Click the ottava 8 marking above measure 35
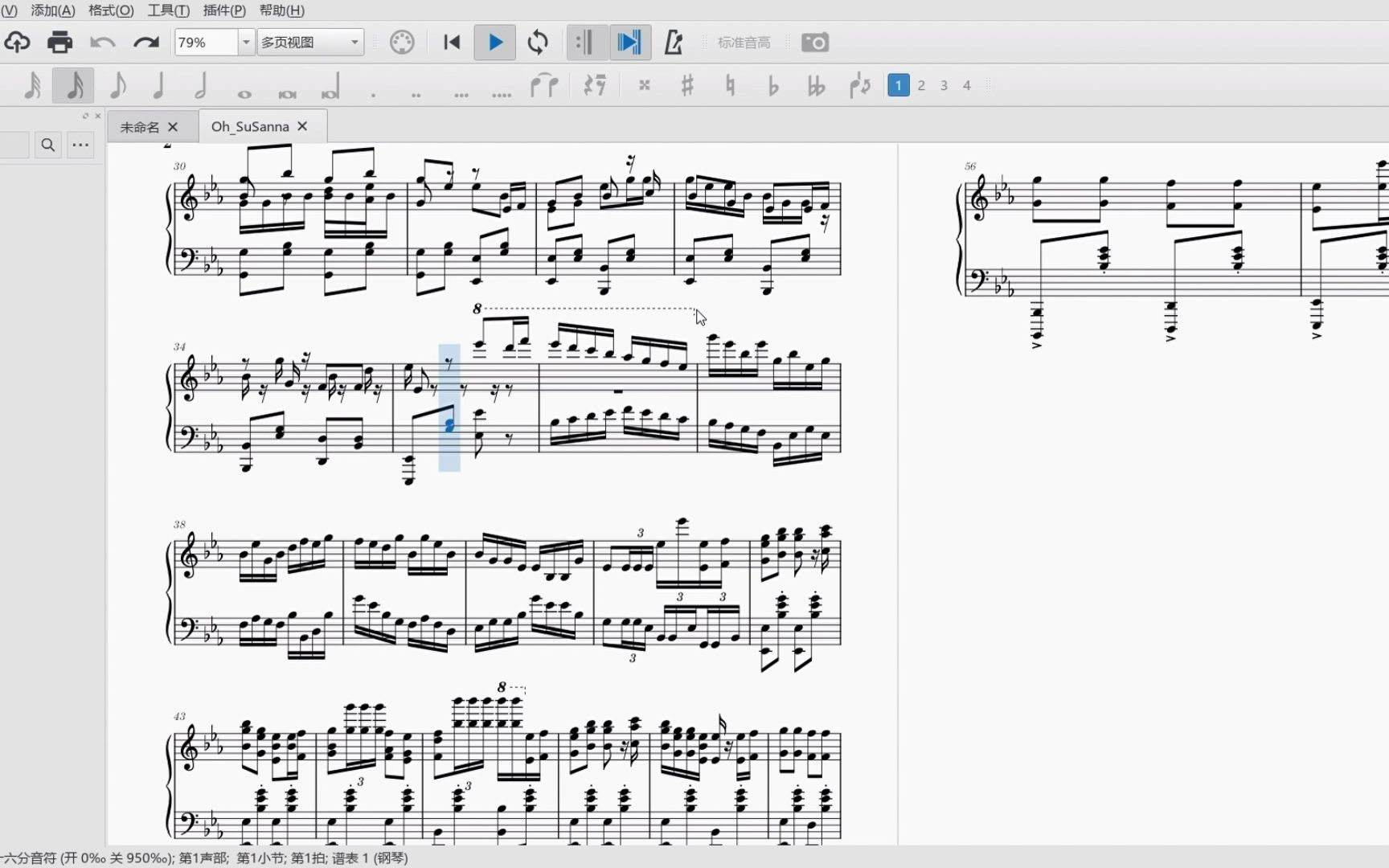1389x868 pixels. click(x=477, y=309)
